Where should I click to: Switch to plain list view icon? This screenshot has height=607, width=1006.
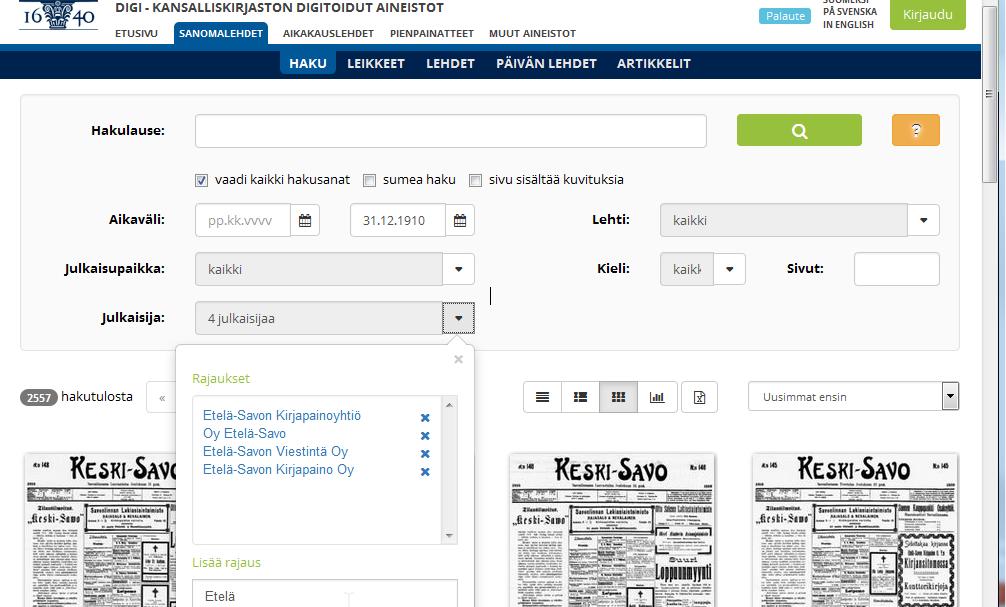tap(542, 397)
